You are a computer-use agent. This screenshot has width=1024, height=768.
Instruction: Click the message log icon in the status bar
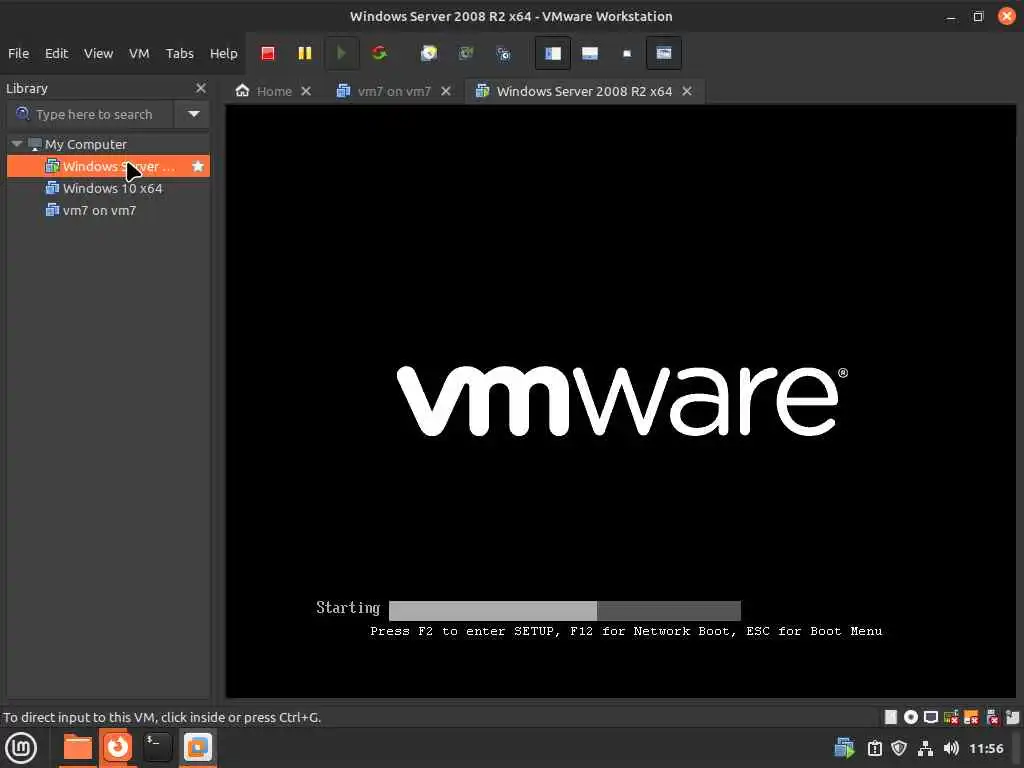click(x=1012, y=717)
